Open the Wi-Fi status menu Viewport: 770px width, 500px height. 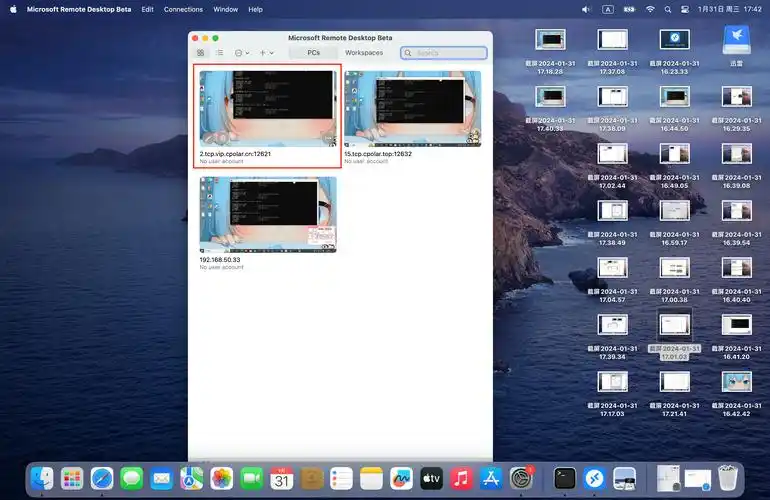point(650,9)
